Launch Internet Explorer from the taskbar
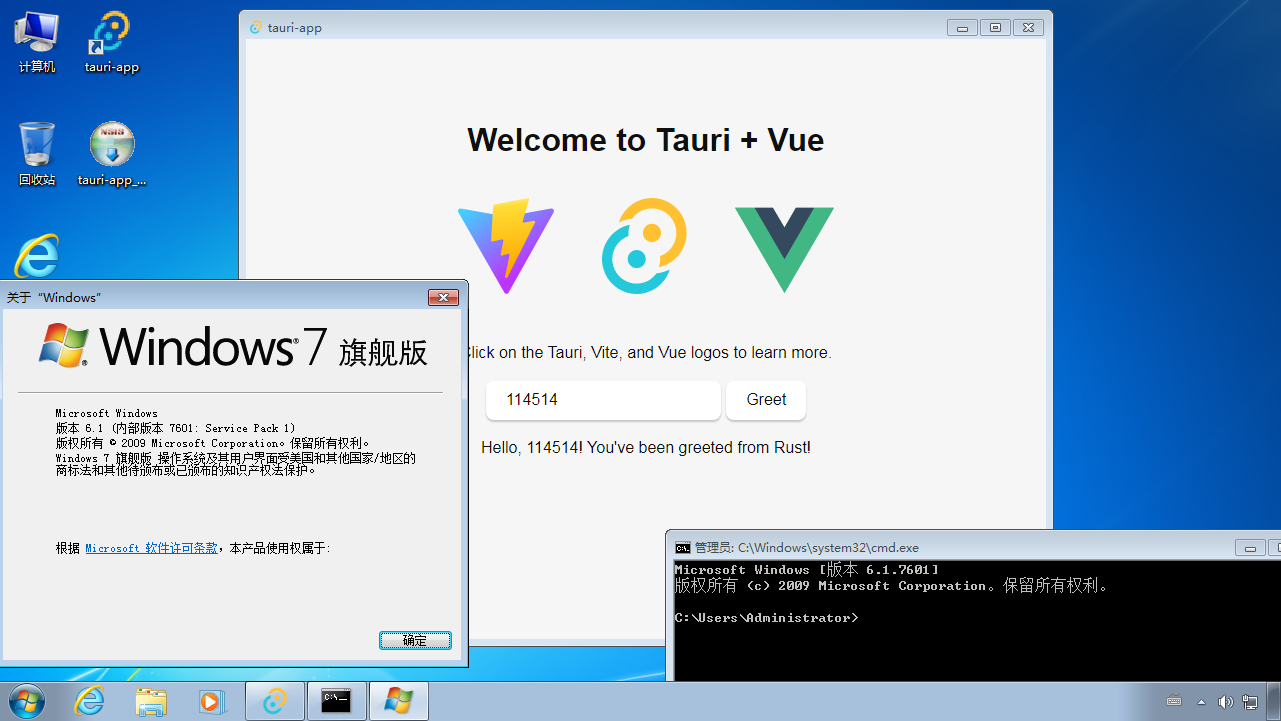This screenshot has height=721, width=1281. 90,701
